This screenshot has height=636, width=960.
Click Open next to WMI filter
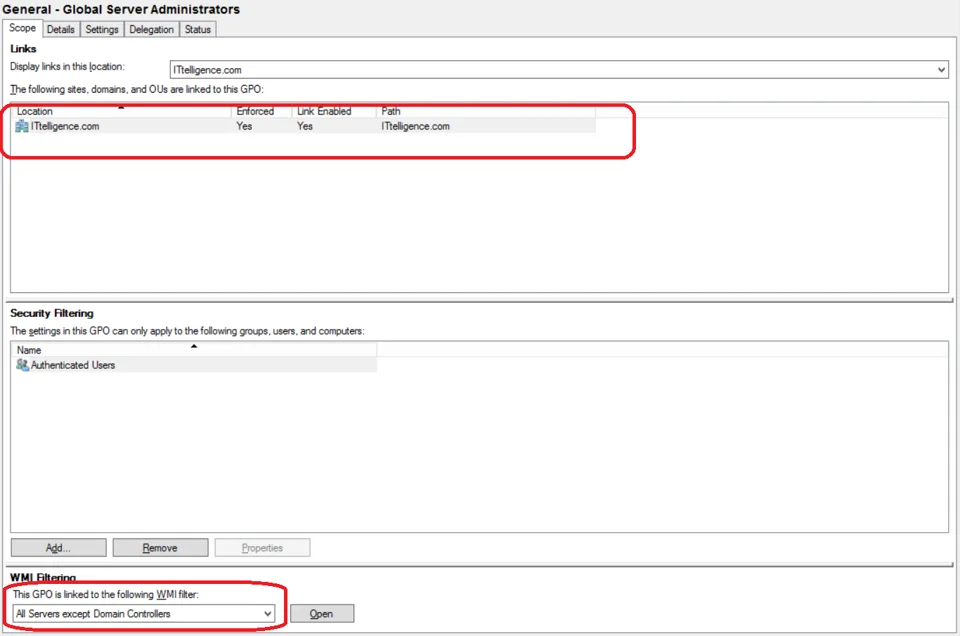322,613
